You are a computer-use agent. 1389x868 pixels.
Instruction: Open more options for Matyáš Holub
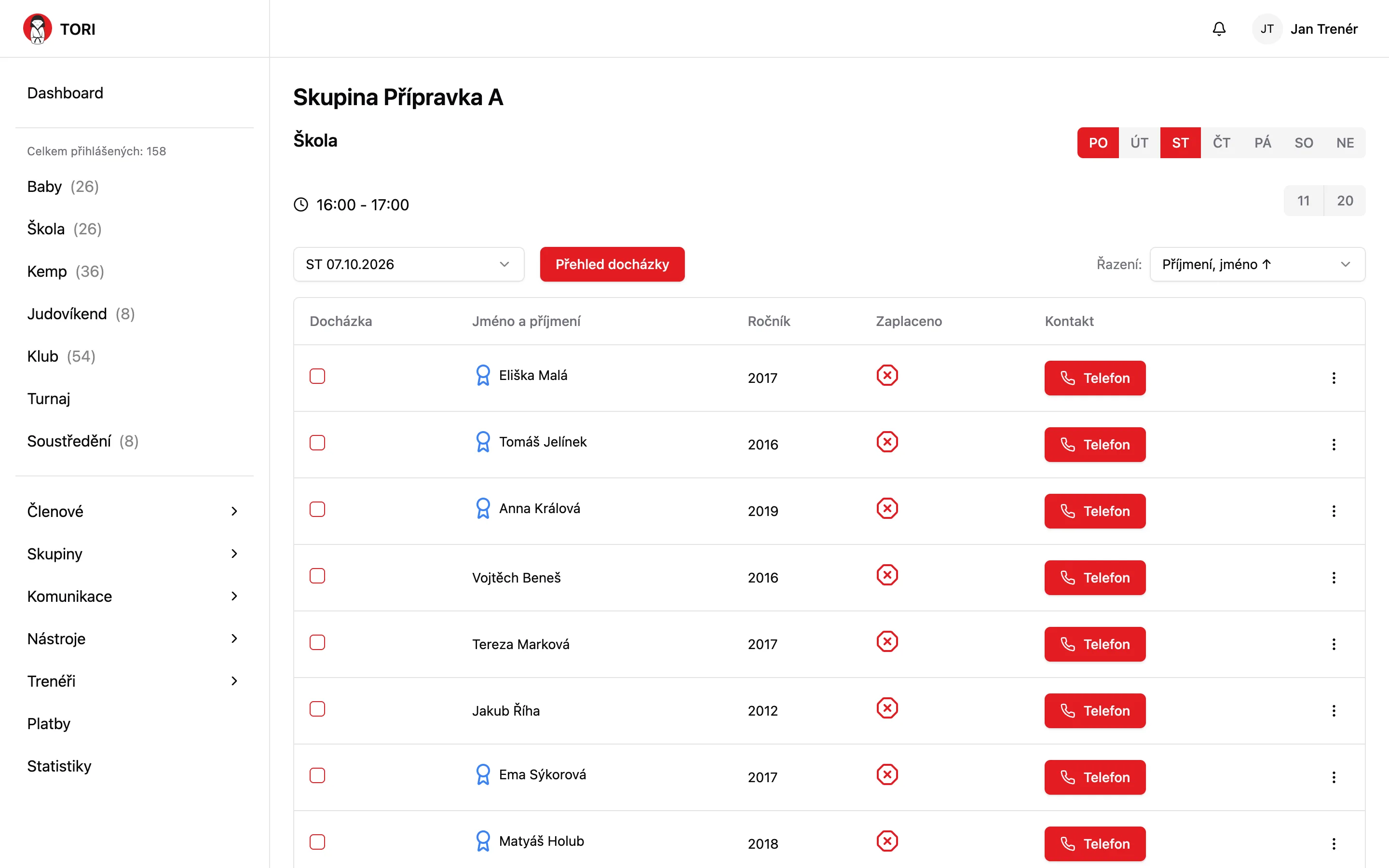click(1334, 844)
